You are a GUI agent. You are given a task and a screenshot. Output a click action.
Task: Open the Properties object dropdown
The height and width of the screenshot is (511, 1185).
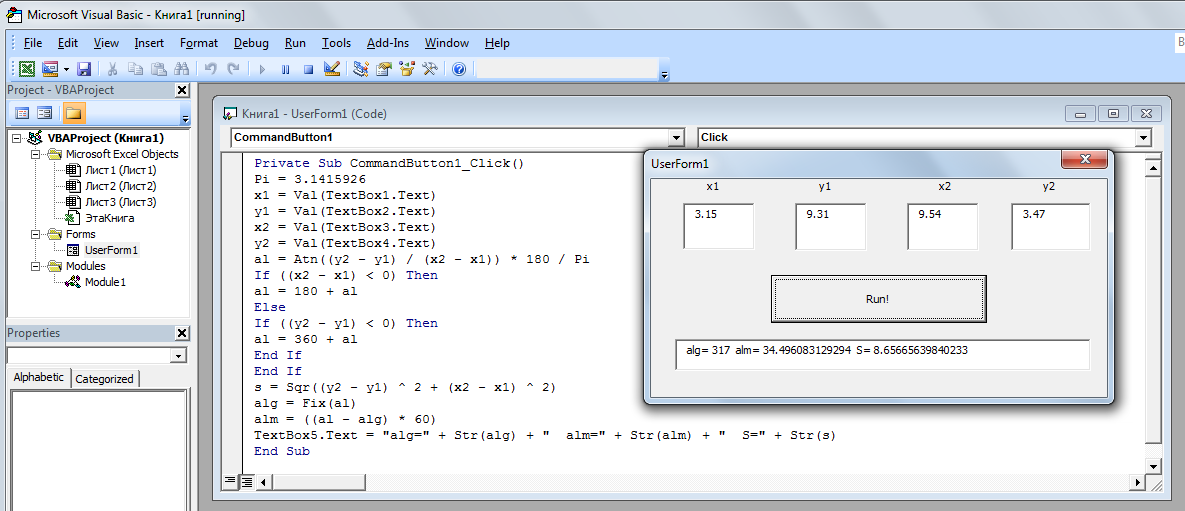click(x=179, y=355)
